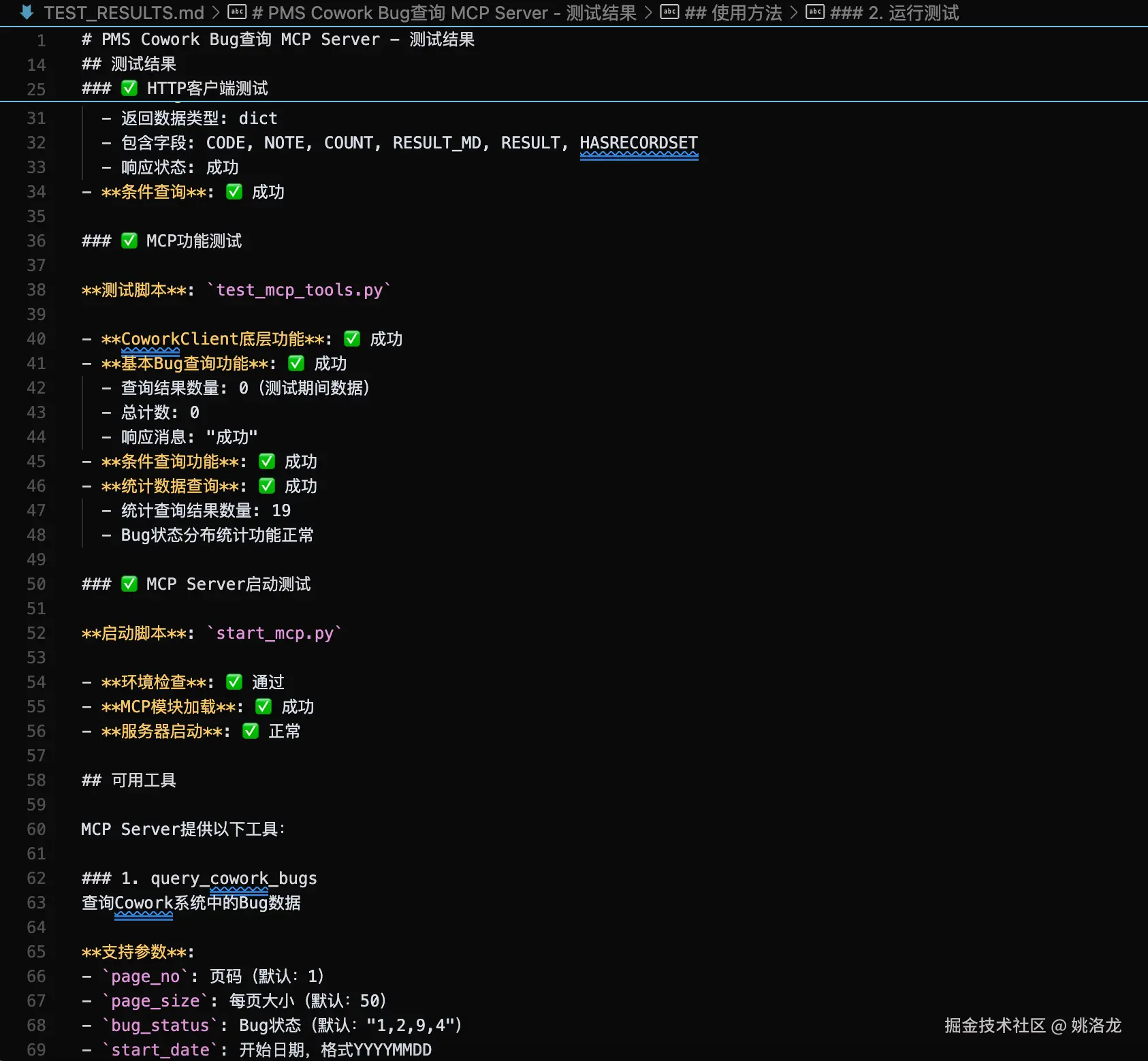Screen dimensions: 1148x1061
Task: Click the bold text '**MCP模块加载**'
Action: point(169,707)
